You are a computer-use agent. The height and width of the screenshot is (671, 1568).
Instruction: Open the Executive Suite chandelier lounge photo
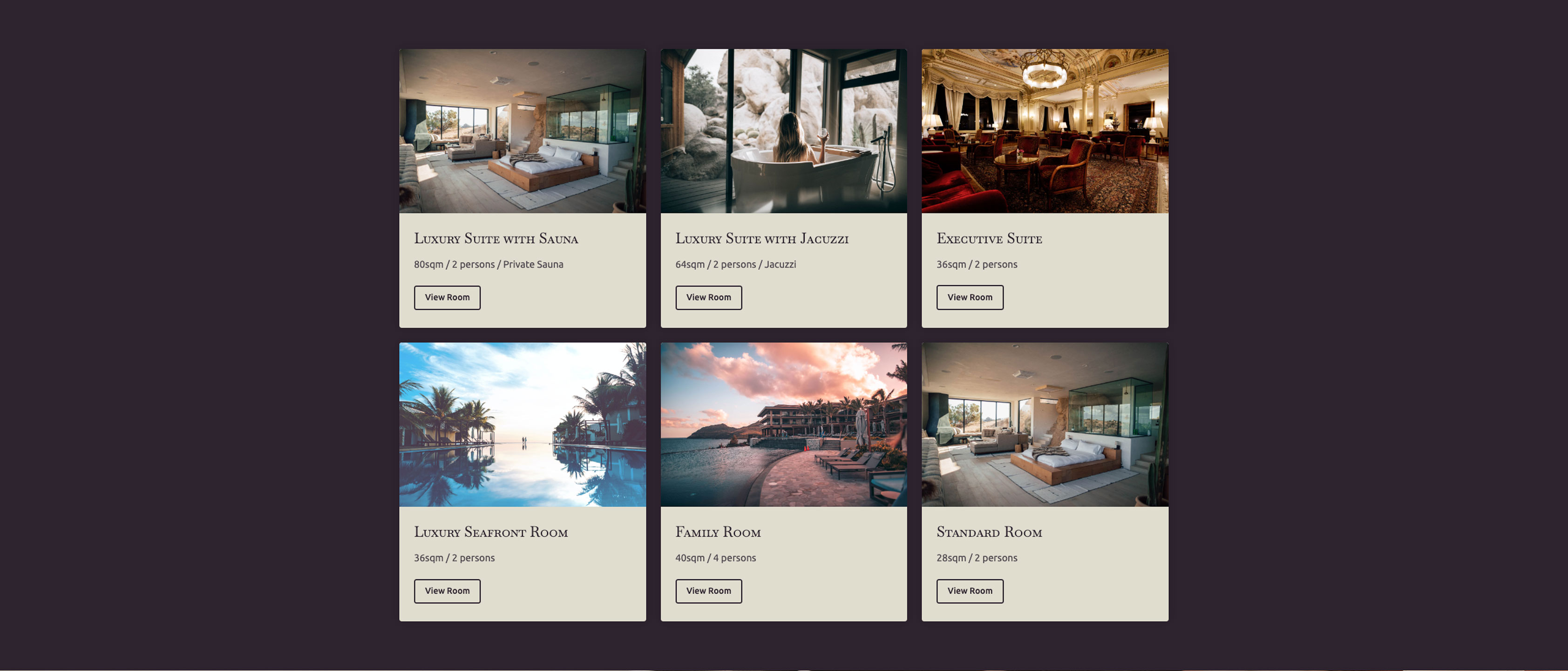(x=1045, y=131)
